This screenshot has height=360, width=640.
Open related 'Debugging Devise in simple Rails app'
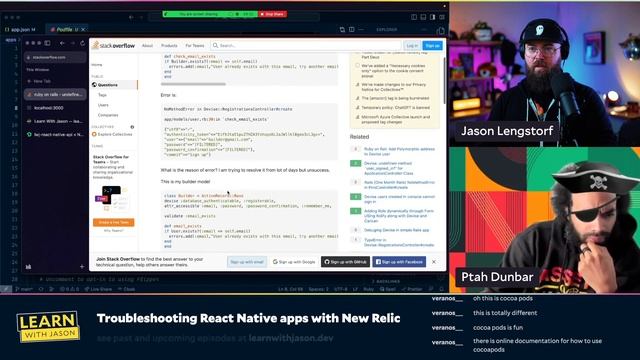coord(396,230)
